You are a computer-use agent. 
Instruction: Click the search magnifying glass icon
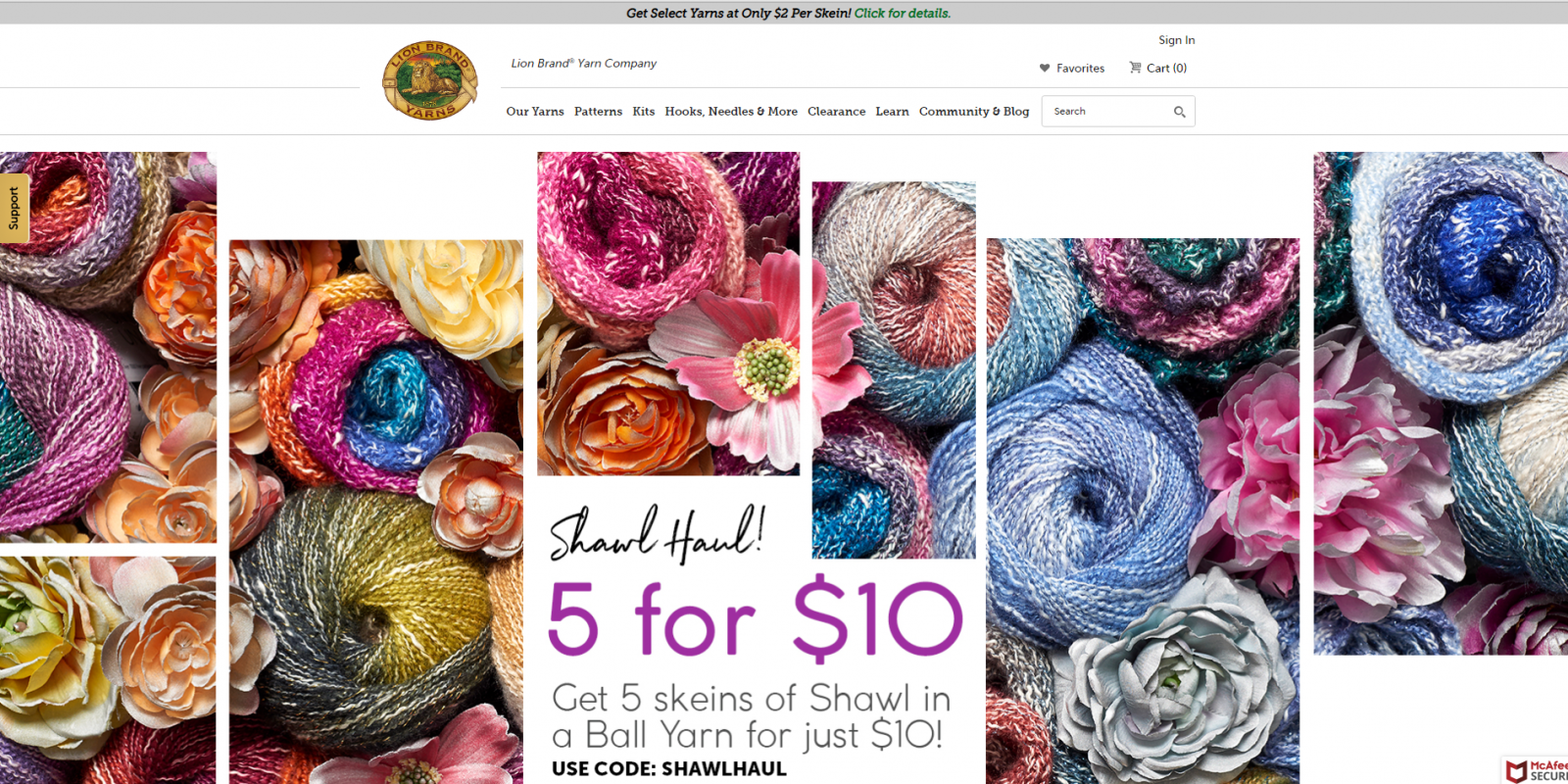[1180, 112]
